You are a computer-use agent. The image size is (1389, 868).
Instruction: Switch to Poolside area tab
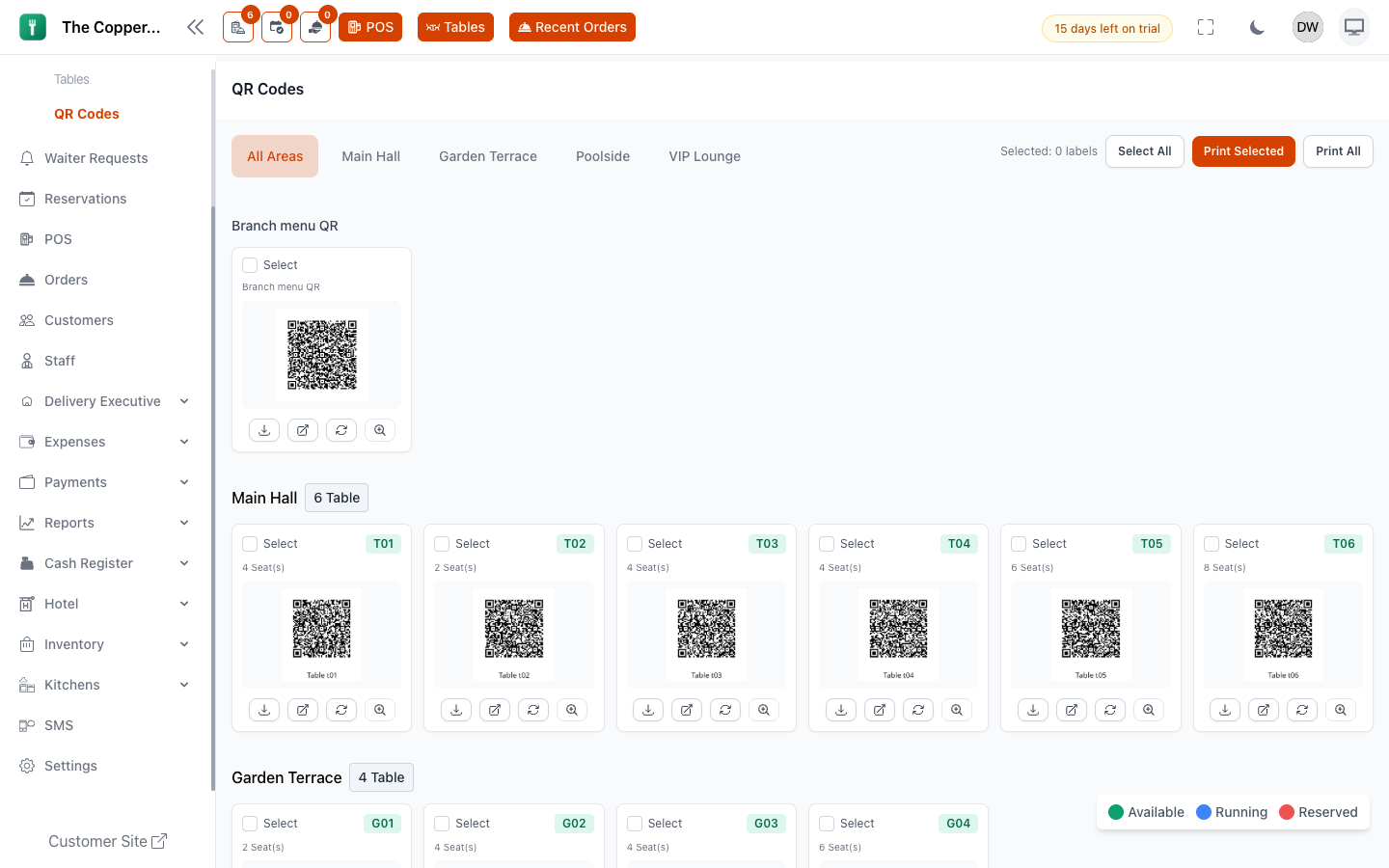click(603, 156)
